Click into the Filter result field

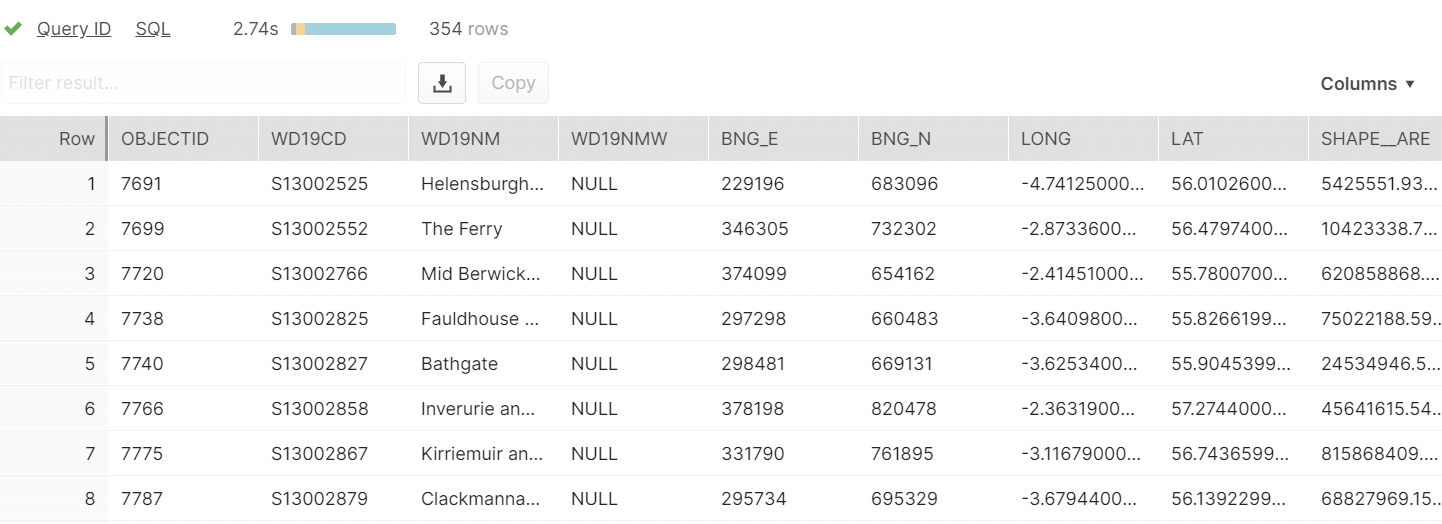[x=203, y=83]
